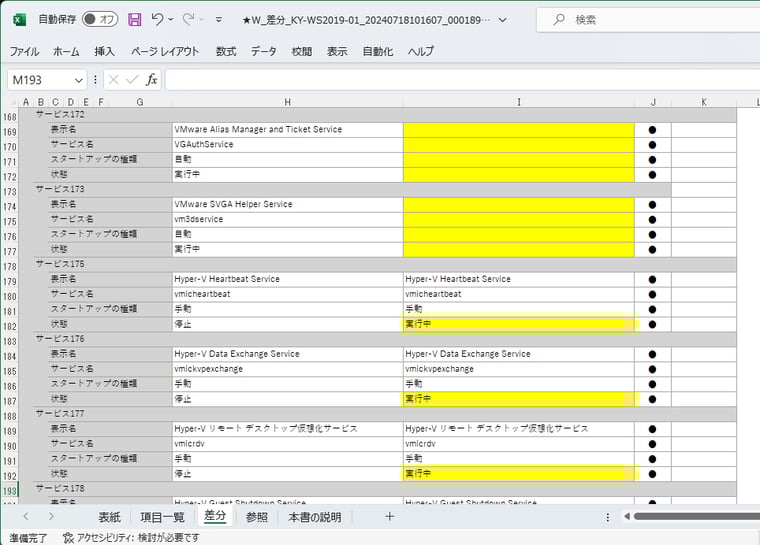Click the three-dot handle beside the Name Box

(95, 80)
